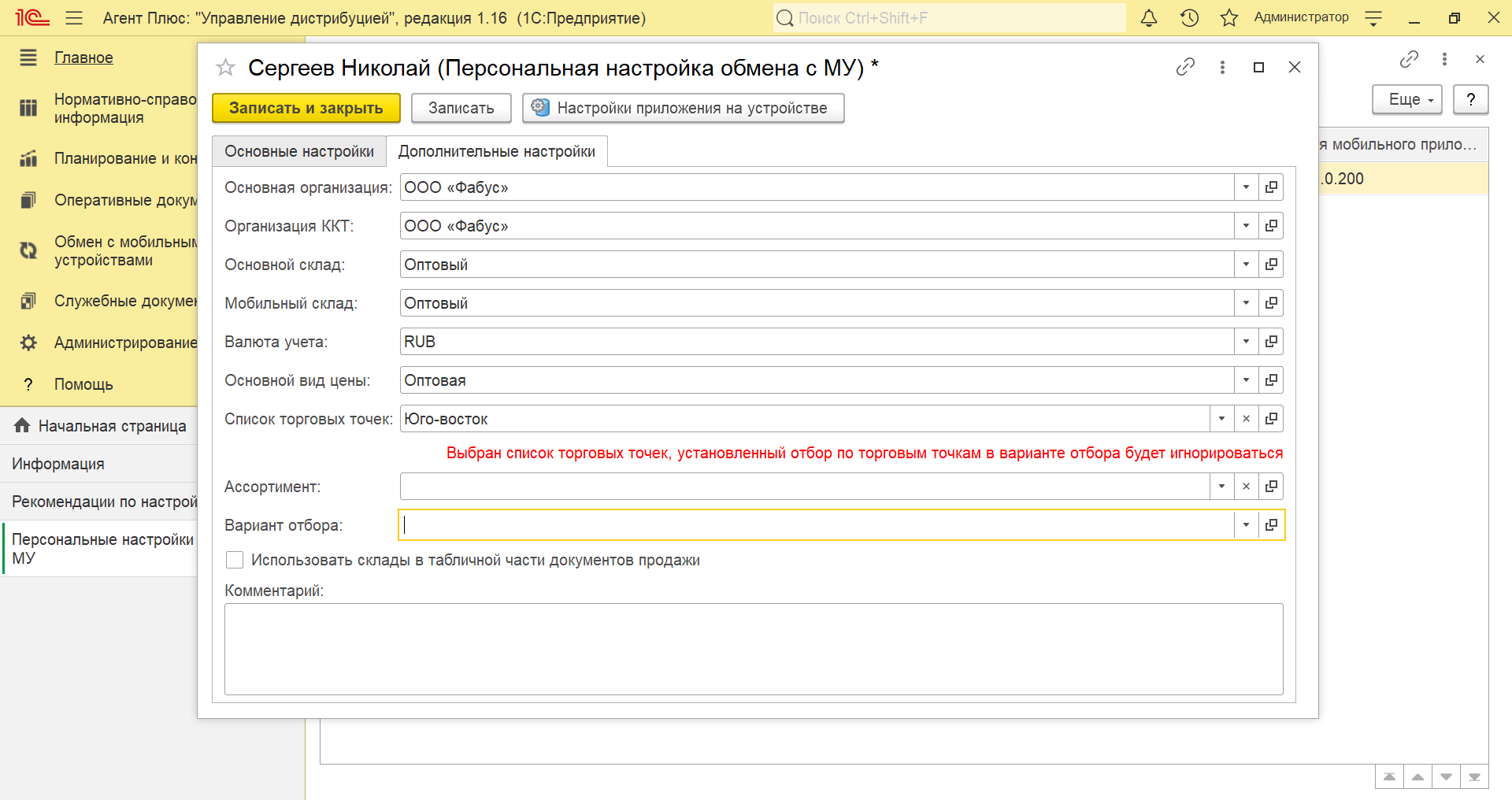
Task: Expand Валюта учета dropdown
Action: point(1246,342)
